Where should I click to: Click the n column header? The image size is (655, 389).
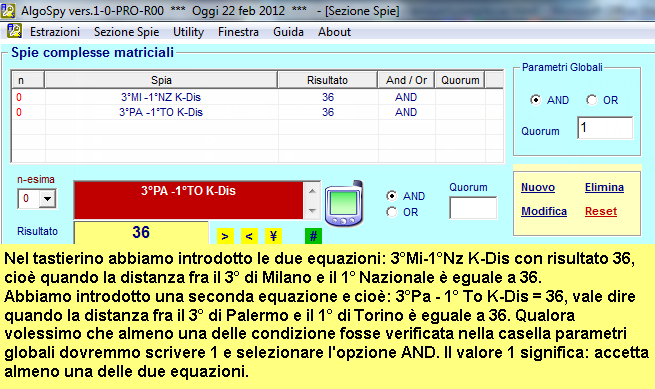tap(28, 80)
